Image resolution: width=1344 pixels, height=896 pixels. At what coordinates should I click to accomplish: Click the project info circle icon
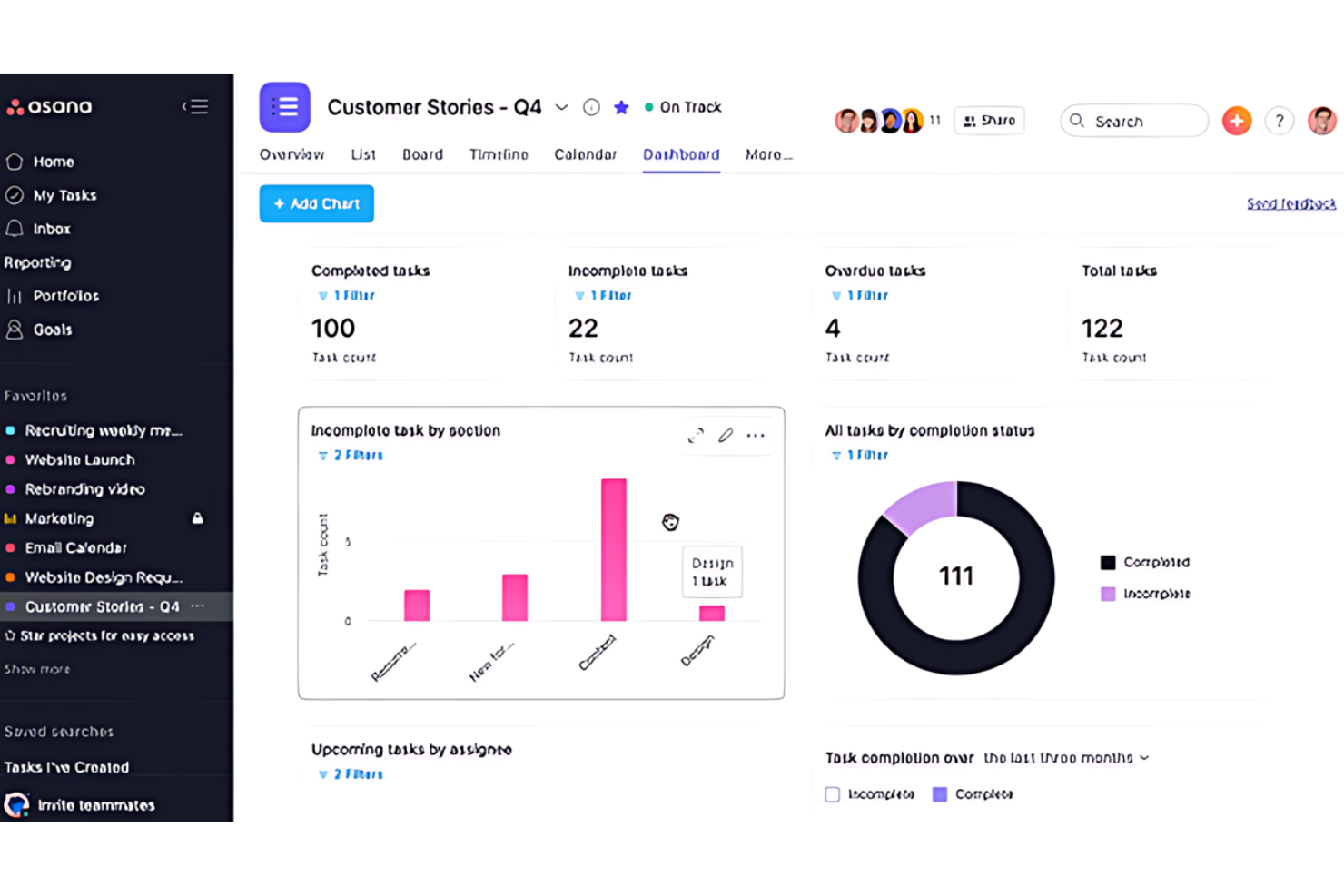[591, 107]
